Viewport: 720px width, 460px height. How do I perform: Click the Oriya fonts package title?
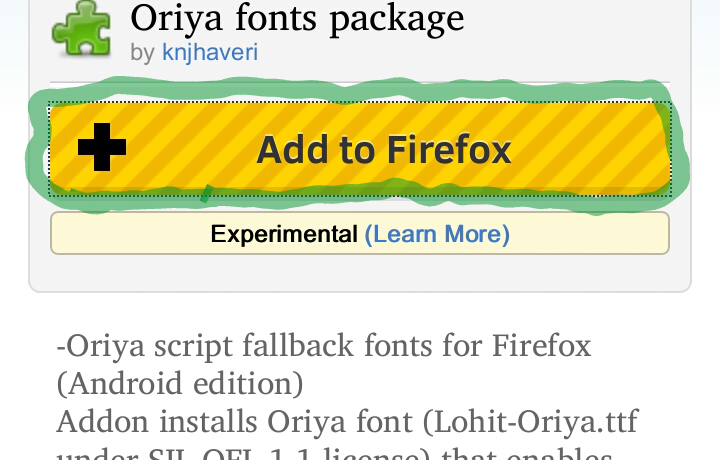pyautogui.click(x=297, y=17)
